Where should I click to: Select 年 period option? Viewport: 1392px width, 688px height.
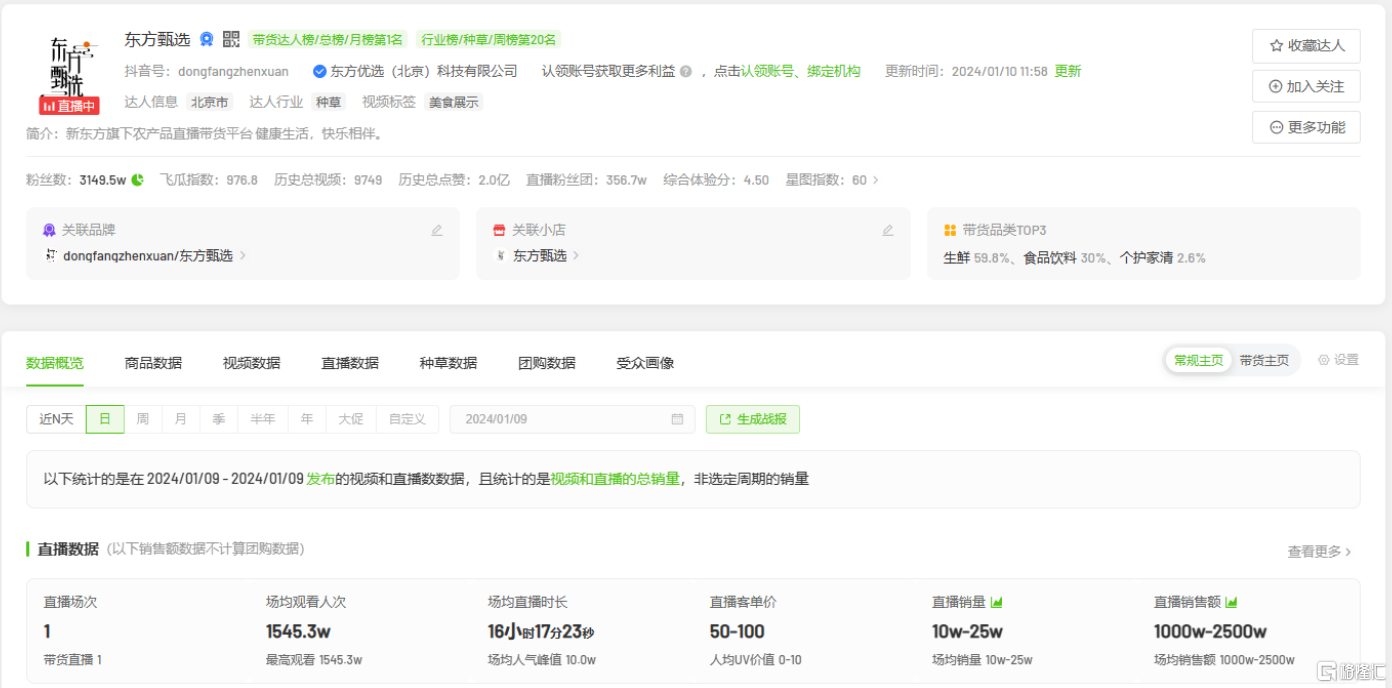(307, 419)
